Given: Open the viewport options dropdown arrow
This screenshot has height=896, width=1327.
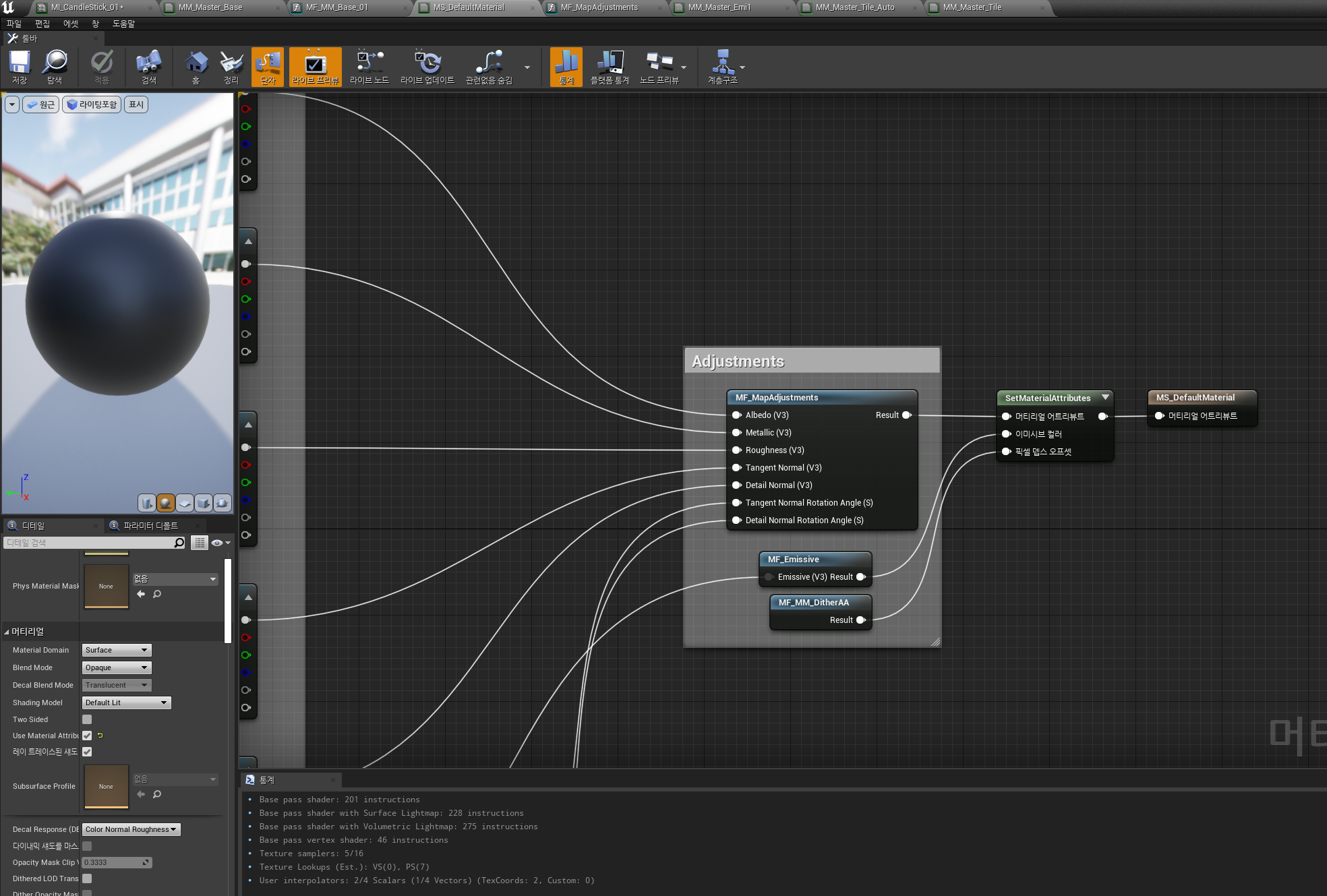Looking at the screenshot, I should pos(12,104).
